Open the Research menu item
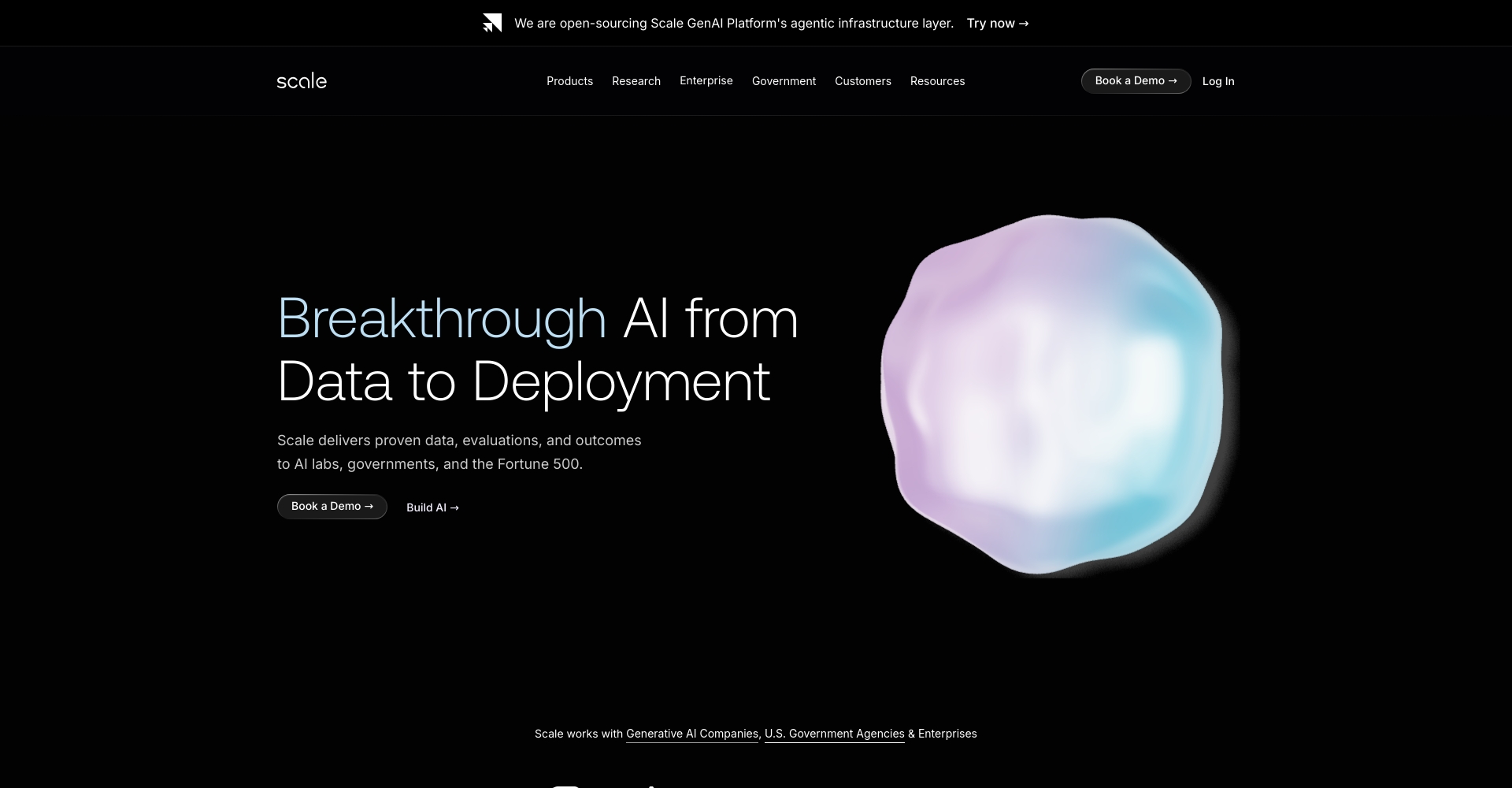This screenshot has height=788, width=1512. click(x=636, y=81)
